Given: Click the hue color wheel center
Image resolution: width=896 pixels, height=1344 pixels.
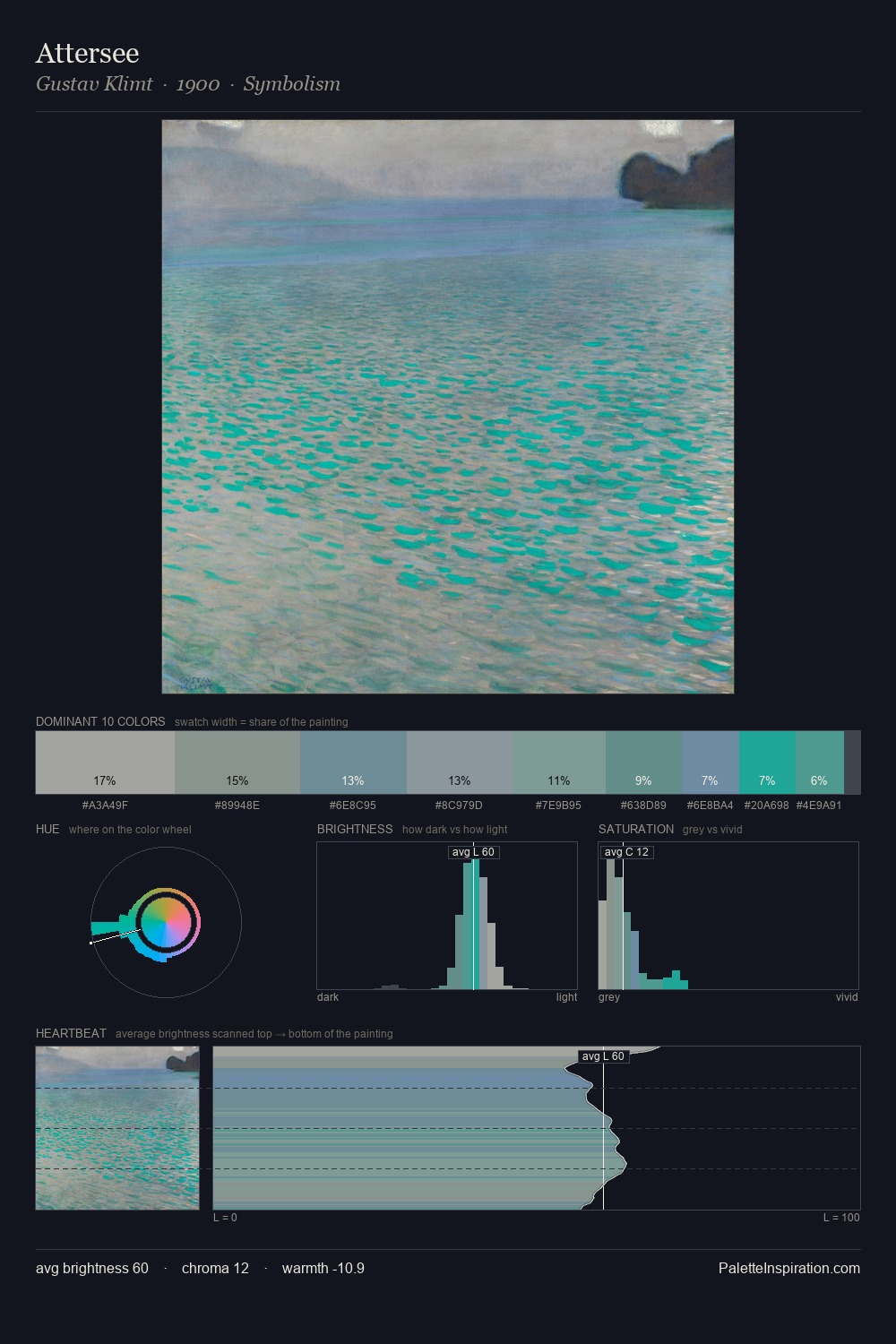Looking at the screenshot, I should [167, 922].
